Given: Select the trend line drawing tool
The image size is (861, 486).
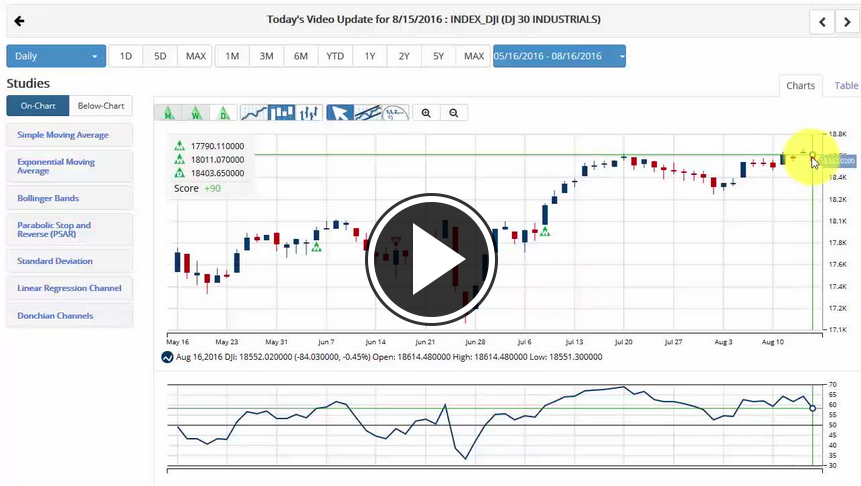Looking at the screenshot, I should [367, 113].
